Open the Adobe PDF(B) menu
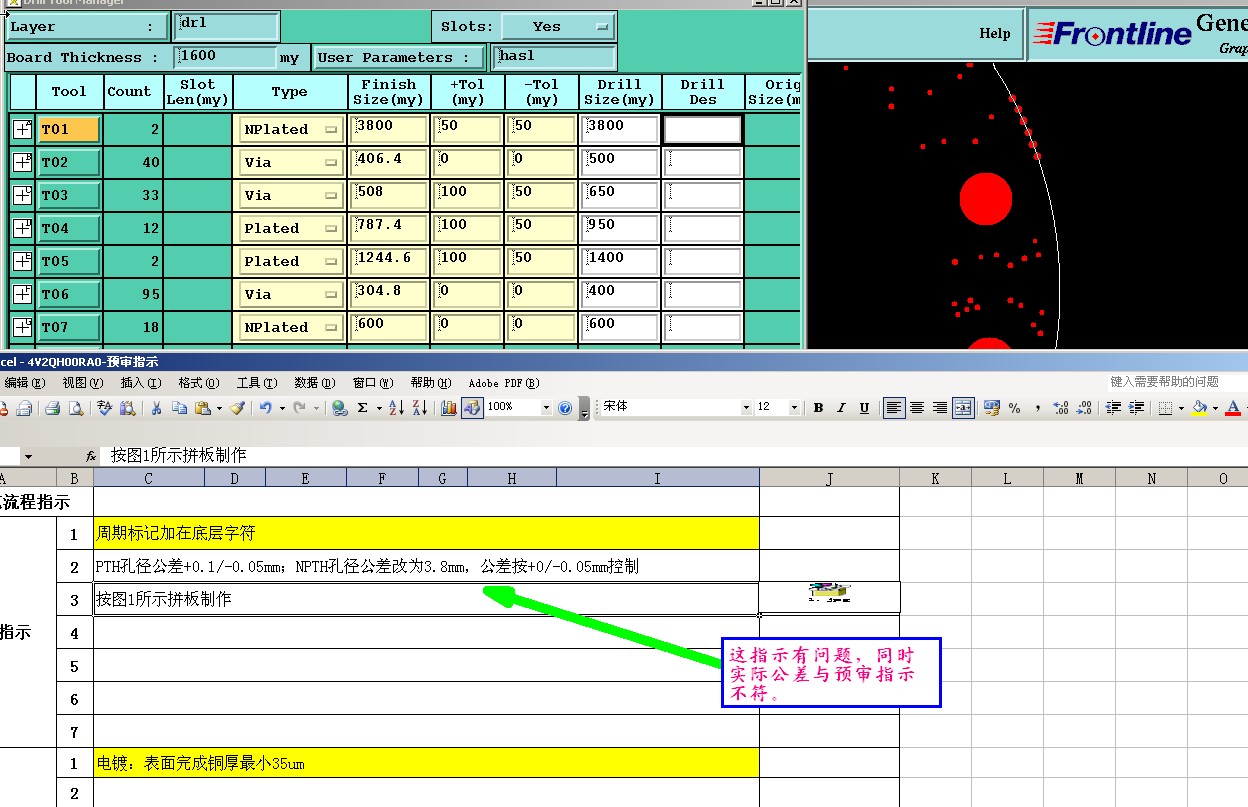This screenshot has width=1248, height=807. (504, 383)
